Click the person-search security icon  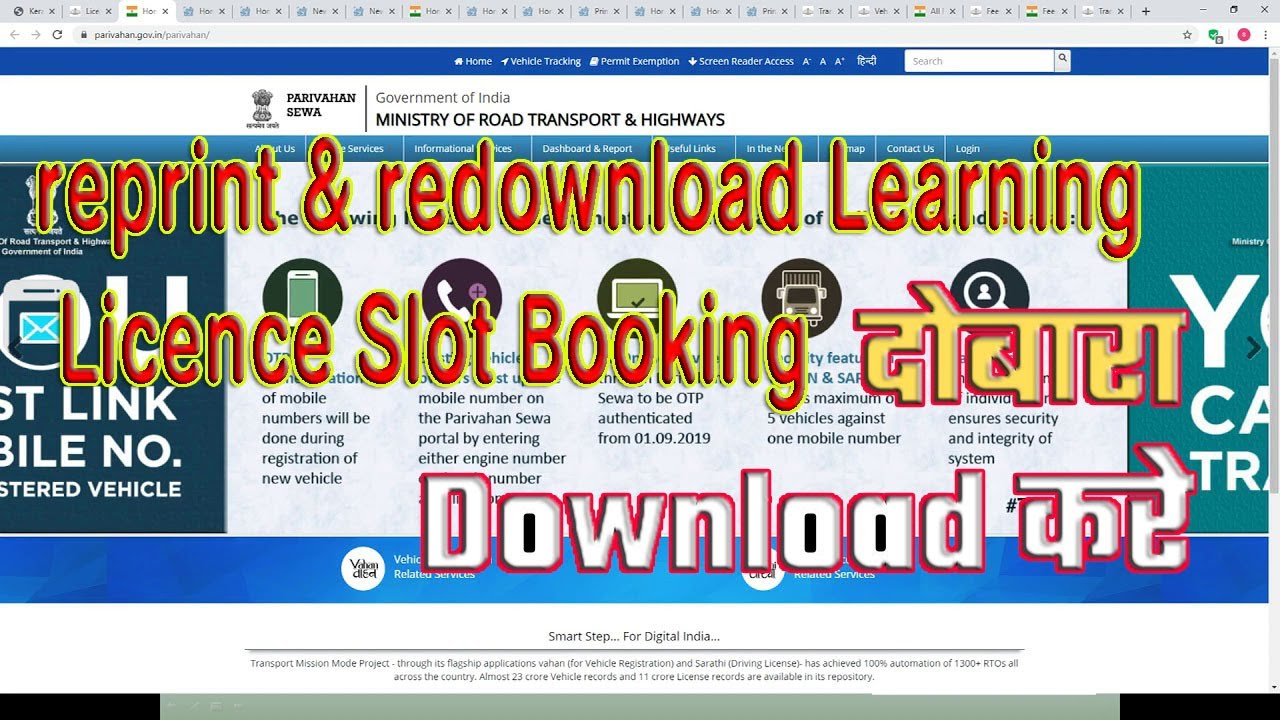(x=989, y=296)
